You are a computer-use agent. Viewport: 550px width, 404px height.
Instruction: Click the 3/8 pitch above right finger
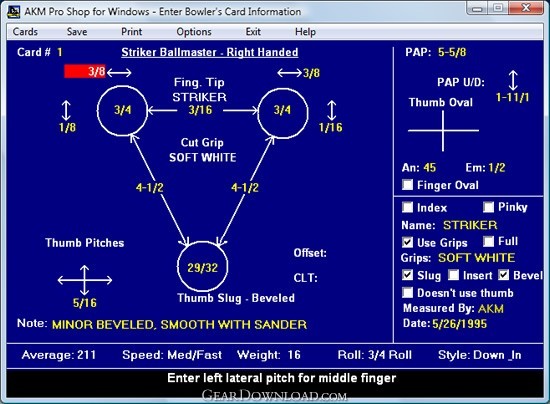pos(311,73)
